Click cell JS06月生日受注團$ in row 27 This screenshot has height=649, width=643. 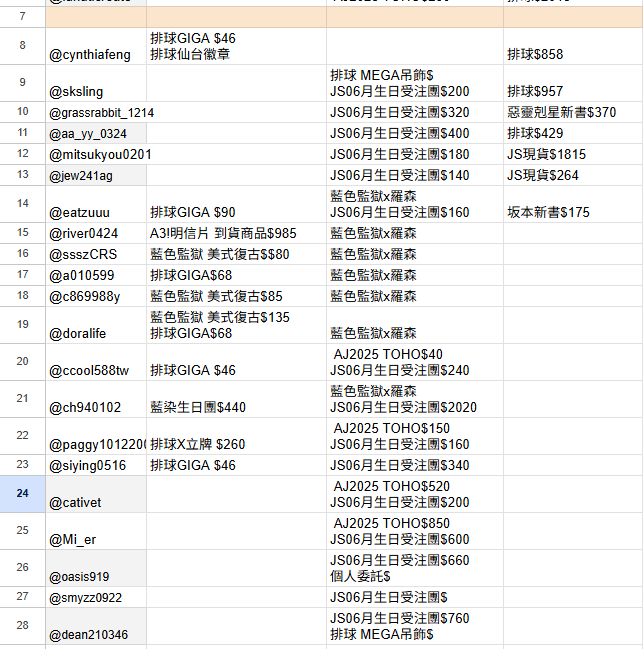tap(415, 597)
